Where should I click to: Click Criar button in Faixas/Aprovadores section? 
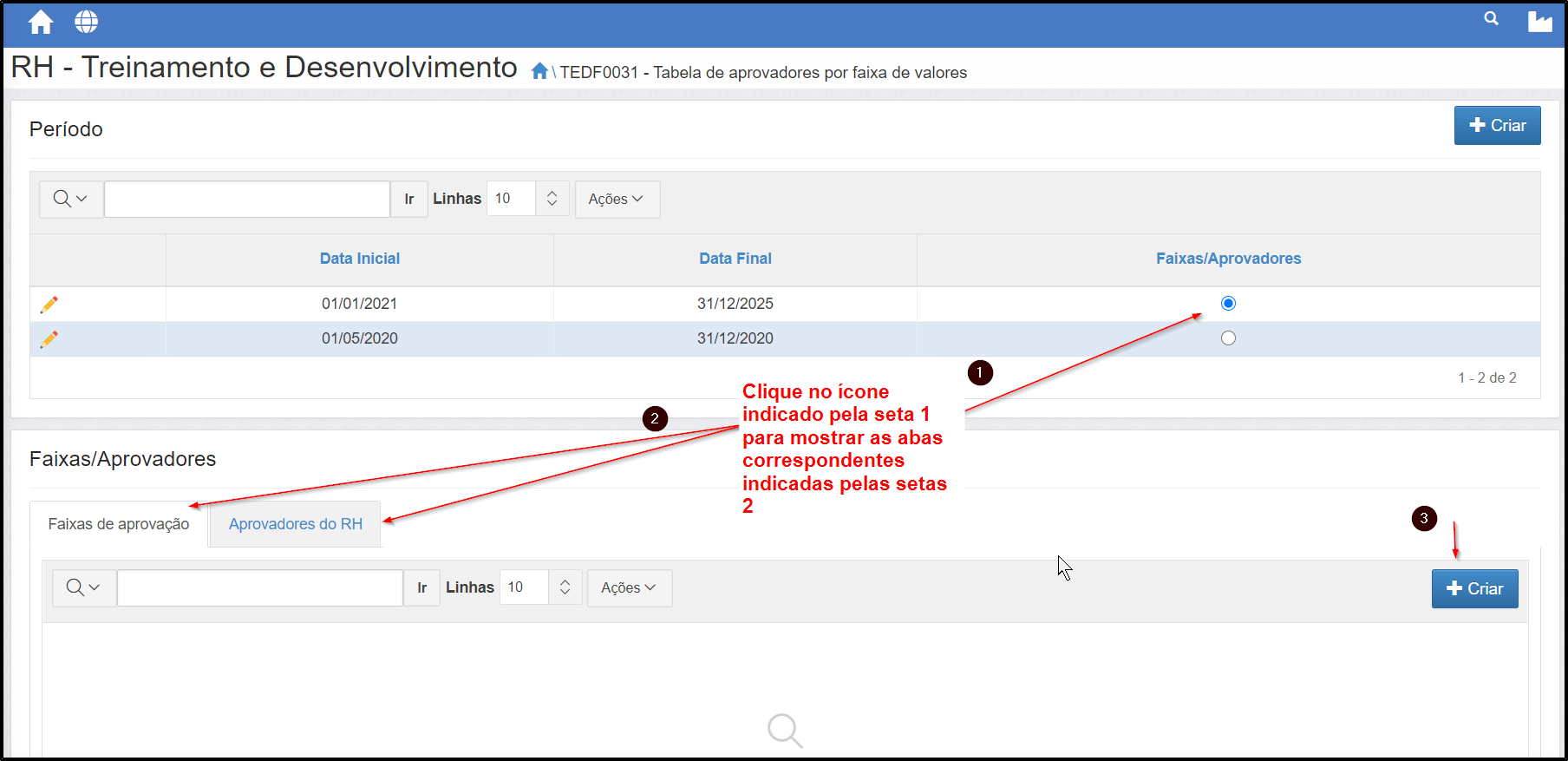click(x=1474, y=588)
